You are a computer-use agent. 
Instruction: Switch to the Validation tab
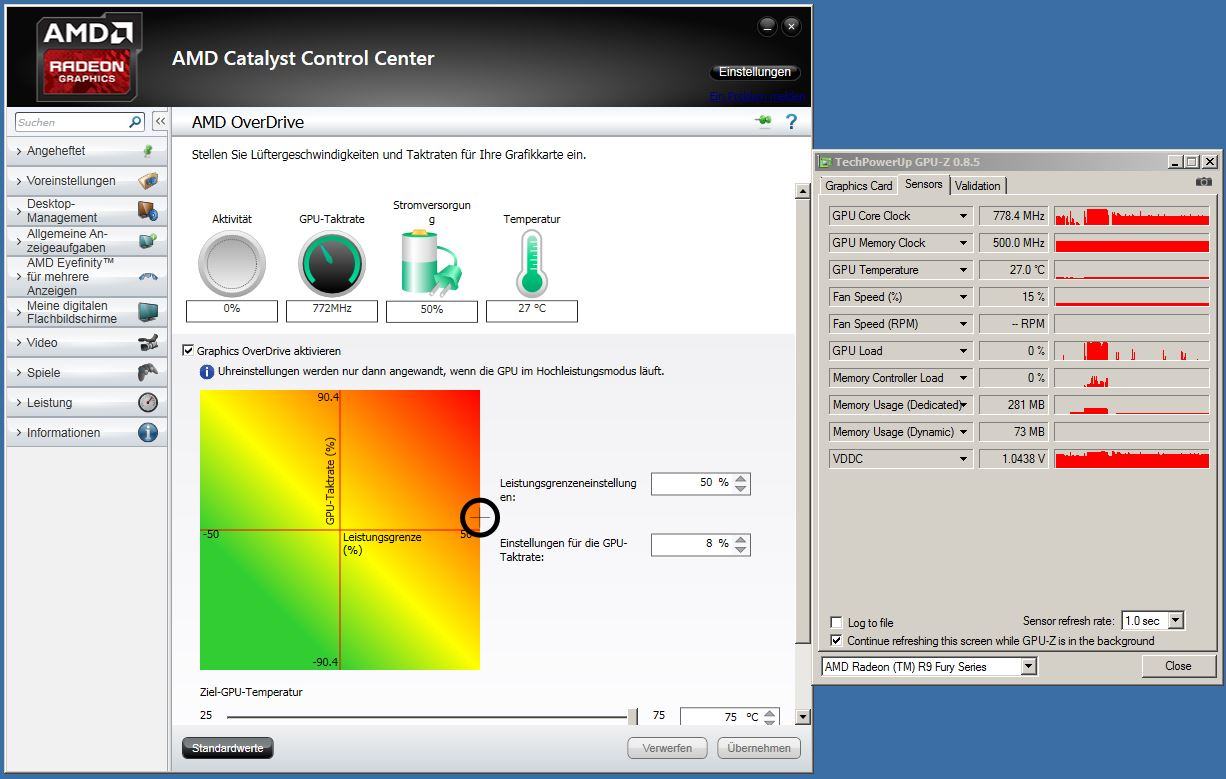[x=977, y=186]
